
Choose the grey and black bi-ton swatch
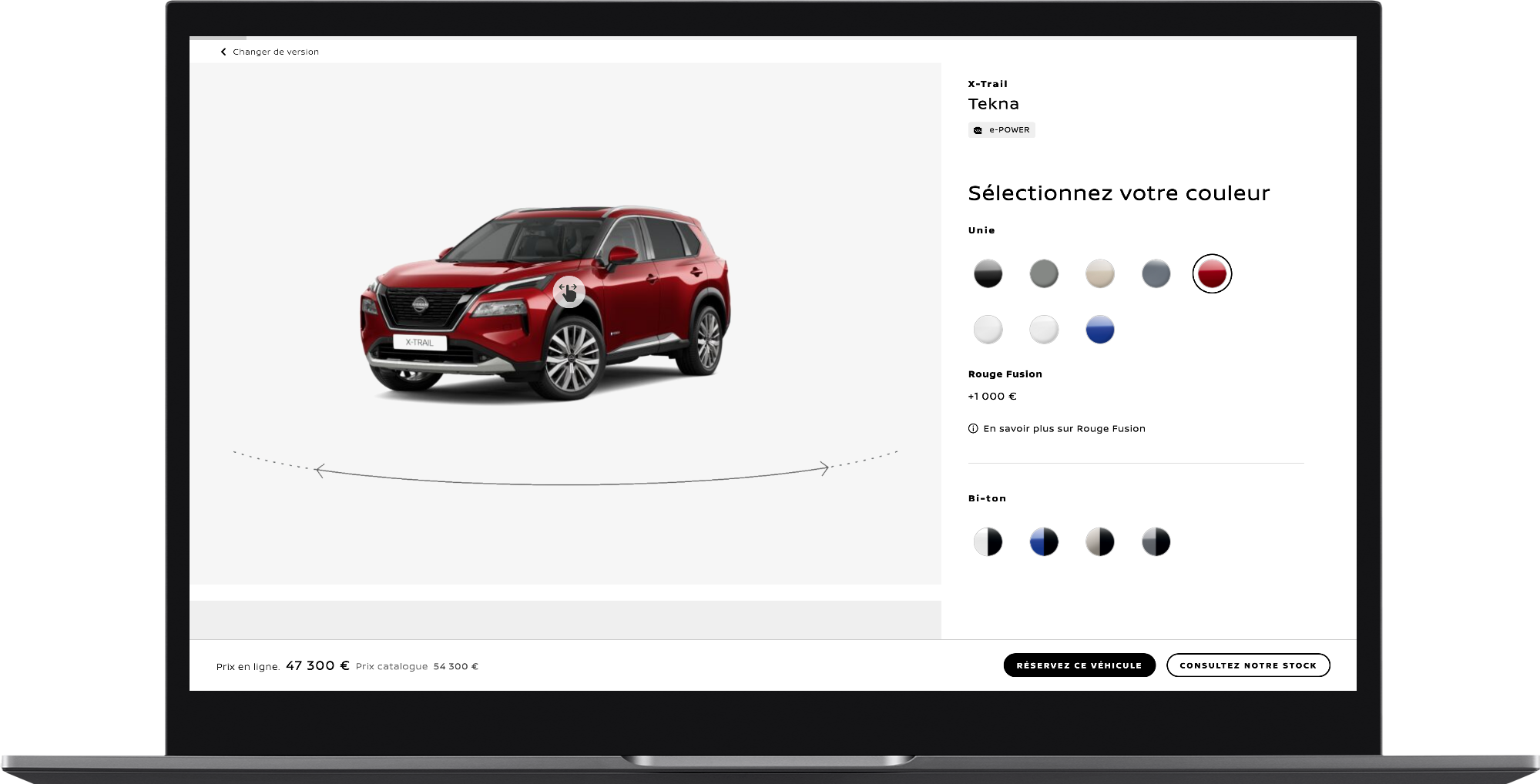[x=1156, y=541]
